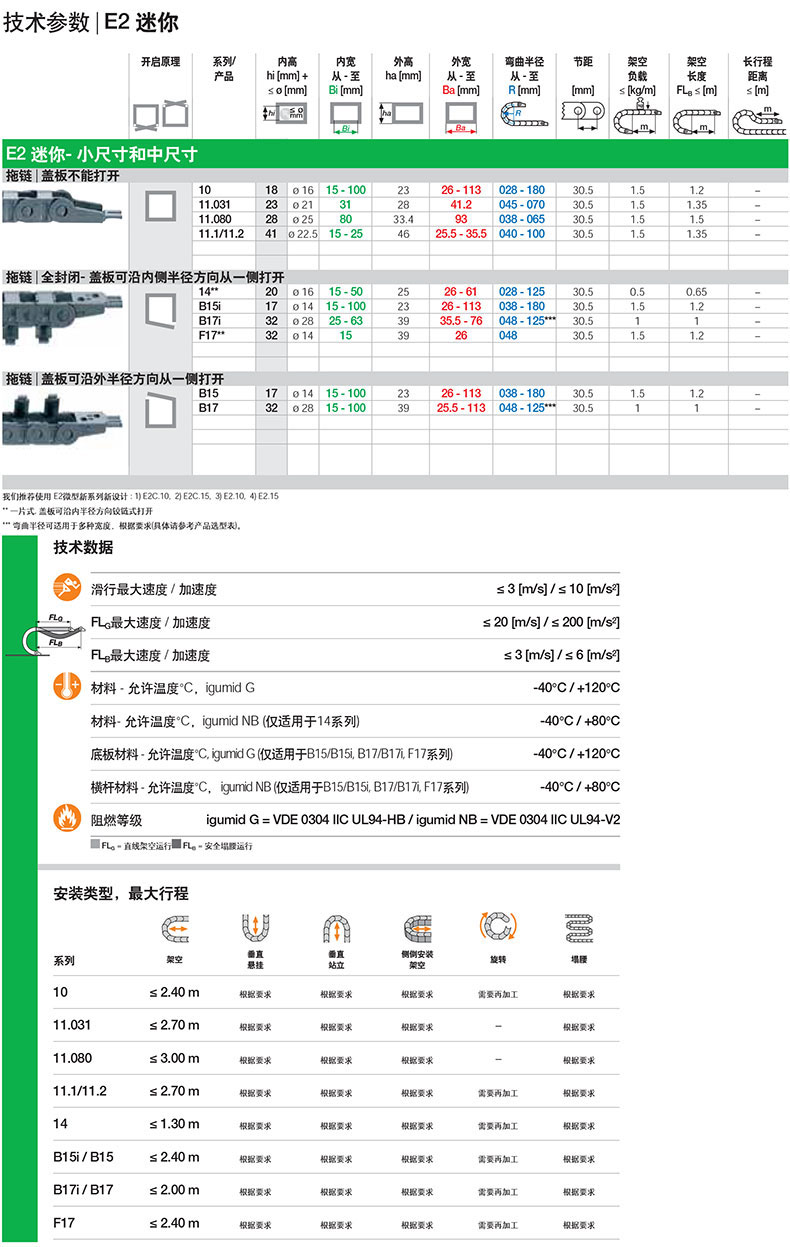Select the 拖链 | 全封闭 section heading
Screen dimensions: 790x1247
(x=145, y=276)
